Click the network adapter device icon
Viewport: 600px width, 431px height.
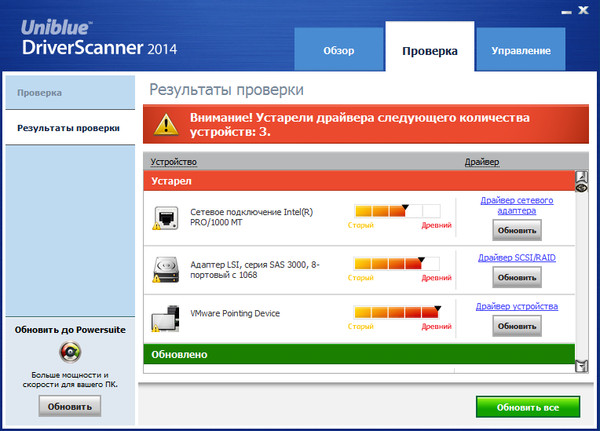point(165,218)
